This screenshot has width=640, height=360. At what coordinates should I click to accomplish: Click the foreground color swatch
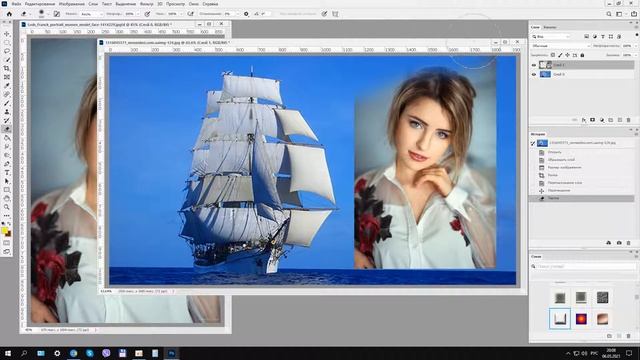(4, 231)
